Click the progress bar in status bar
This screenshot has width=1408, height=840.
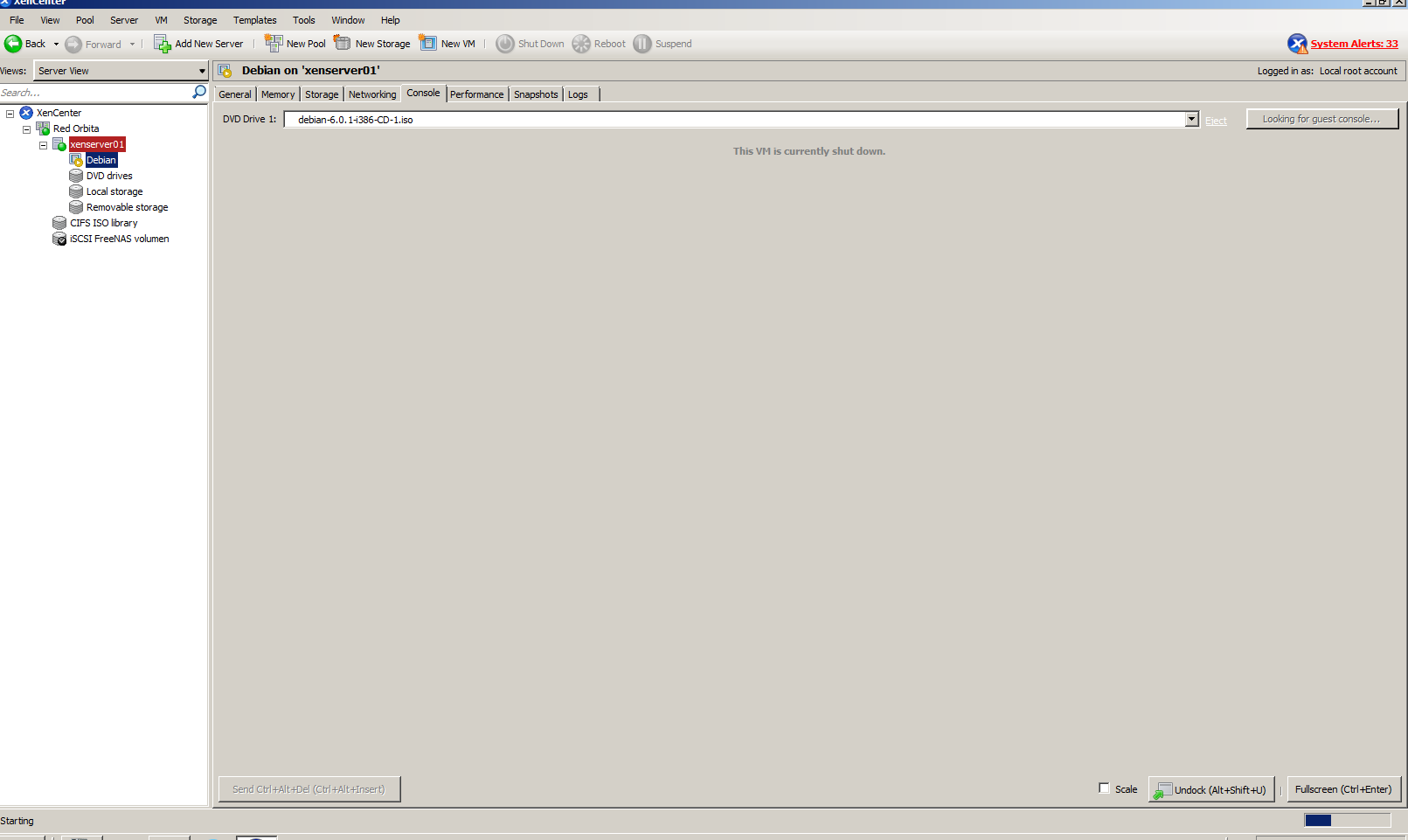coord(1347,820)
